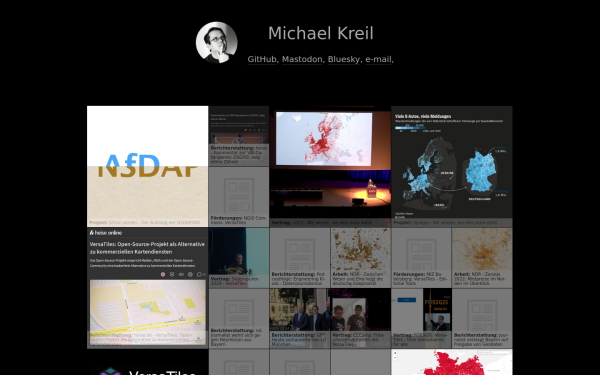Viewport: 600px width, 375px height.
Task: Click Michael Kreil's profile portrait
Action: tap(217, 42)
